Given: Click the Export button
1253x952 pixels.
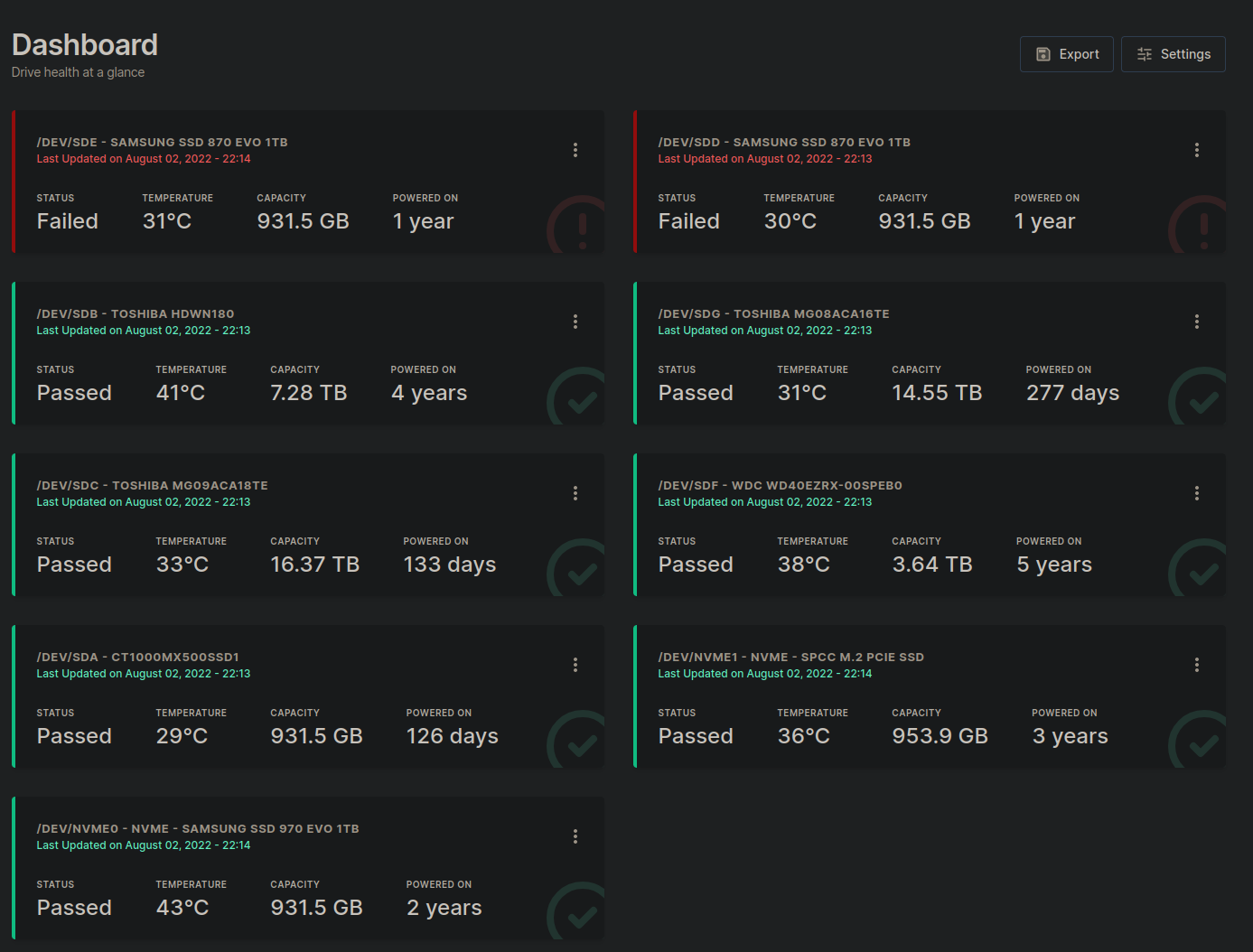Looking at the screenshot, I should click(x=1066, y=54).
